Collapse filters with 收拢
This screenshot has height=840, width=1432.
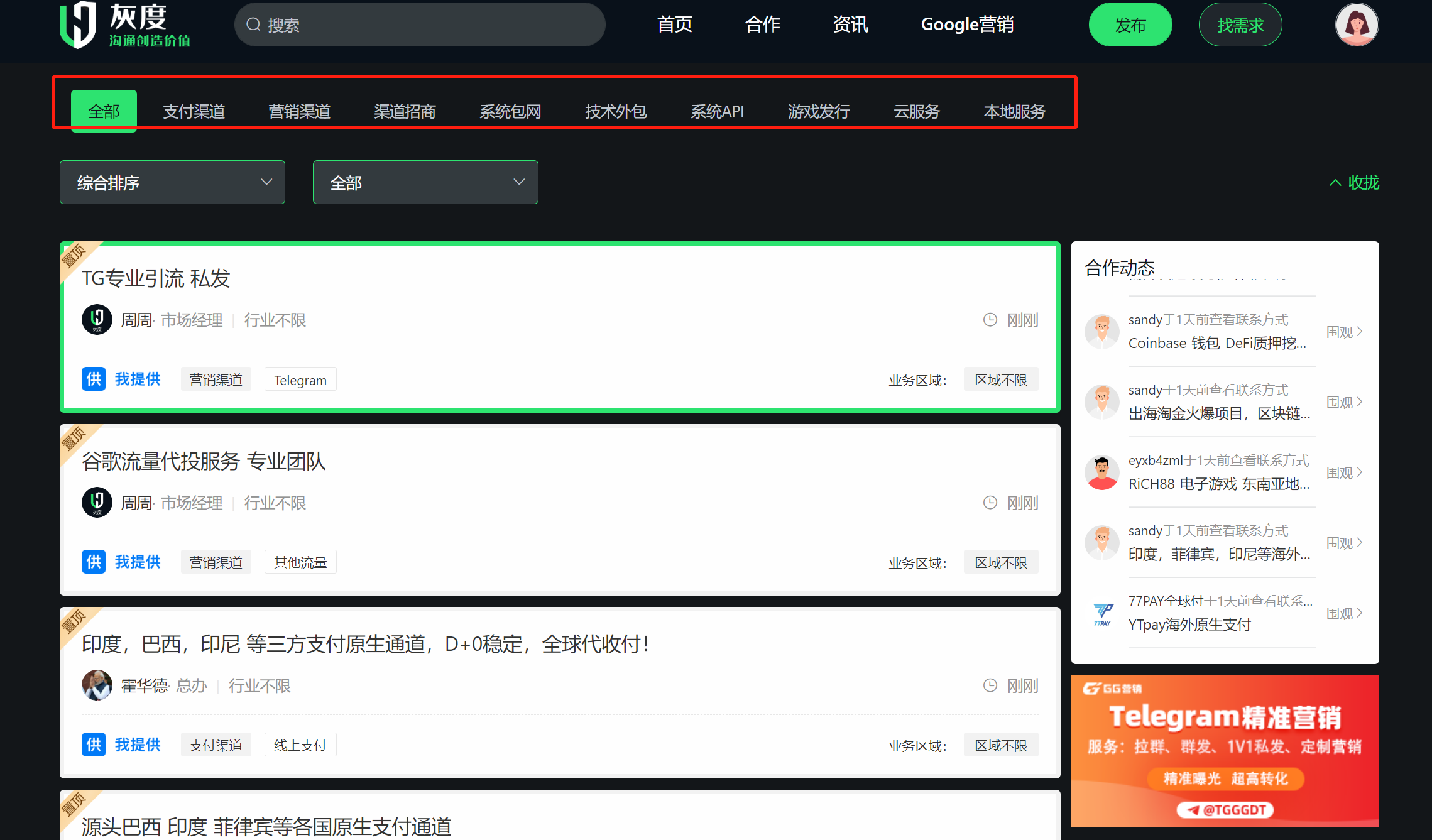click(1354, 183)
